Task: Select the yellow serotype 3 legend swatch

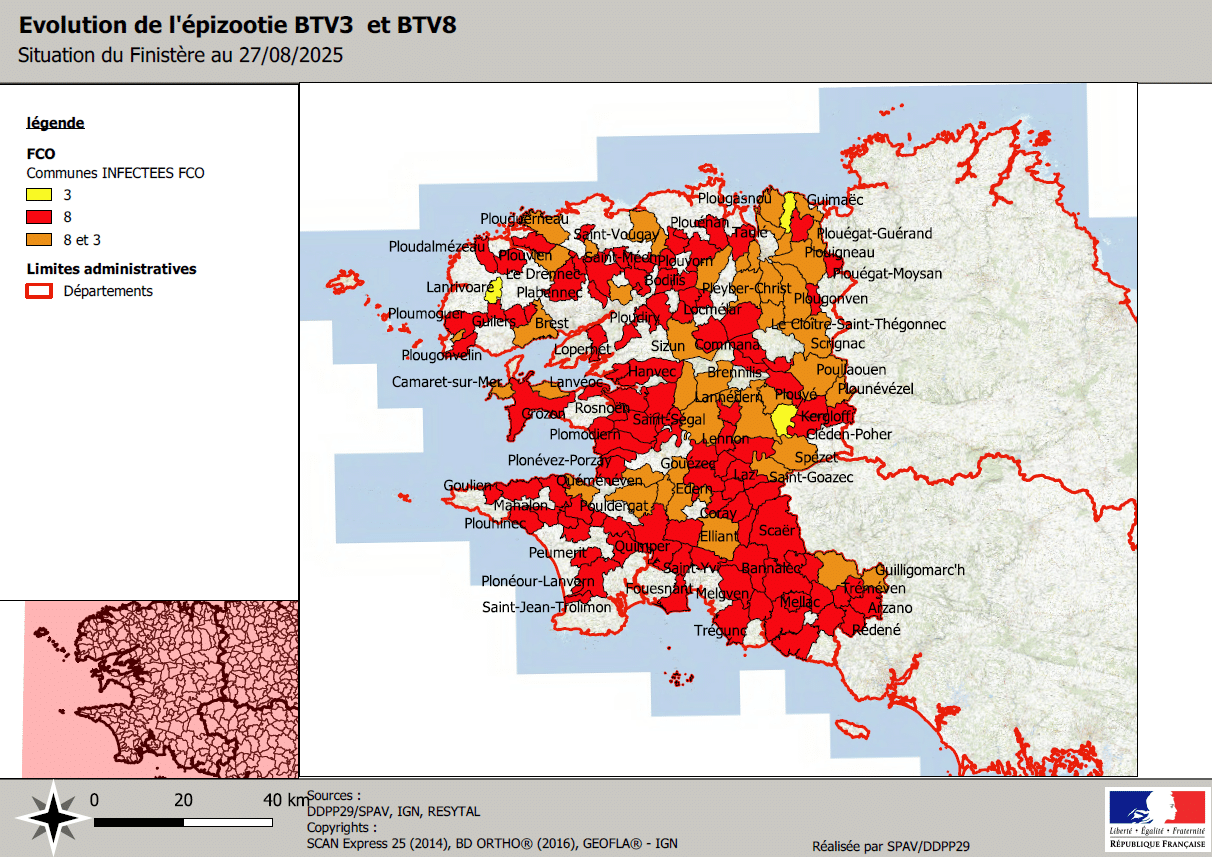Action: tap(39, 195)
